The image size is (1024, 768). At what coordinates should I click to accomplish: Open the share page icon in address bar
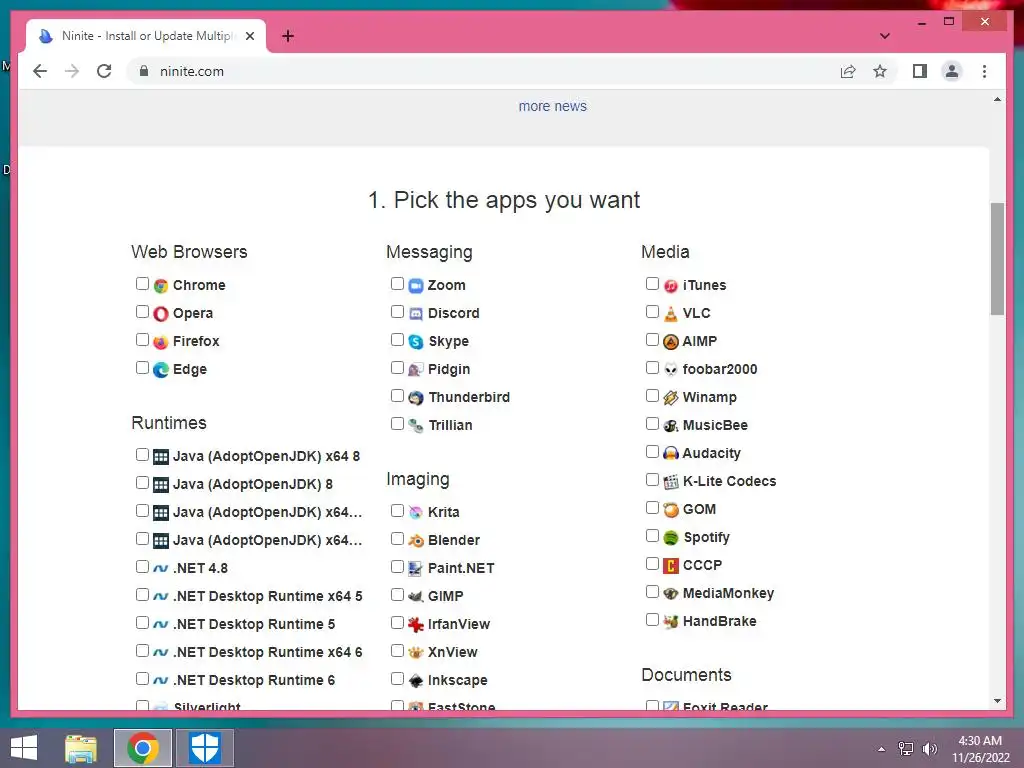[x=848, y=71]
